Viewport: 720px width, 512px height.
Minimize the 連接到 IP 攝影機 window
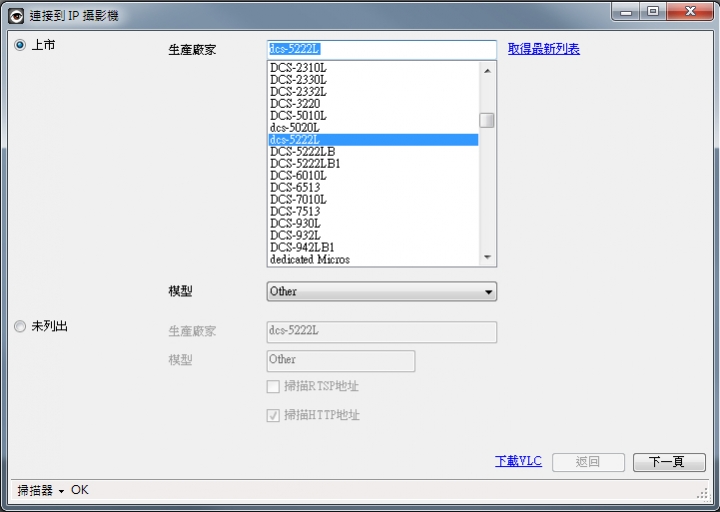click(x=626, y=11)
